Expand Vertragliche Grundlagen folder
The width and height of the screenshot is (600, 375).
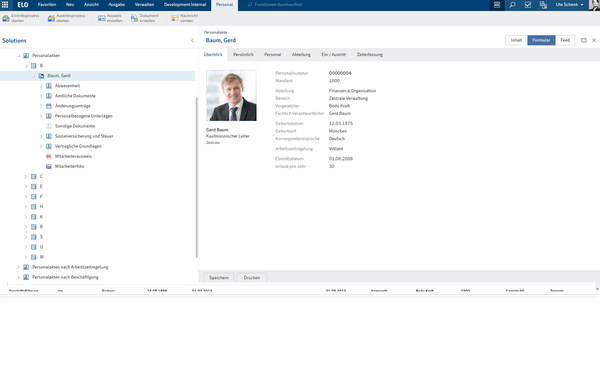click(x=41, y=146)
